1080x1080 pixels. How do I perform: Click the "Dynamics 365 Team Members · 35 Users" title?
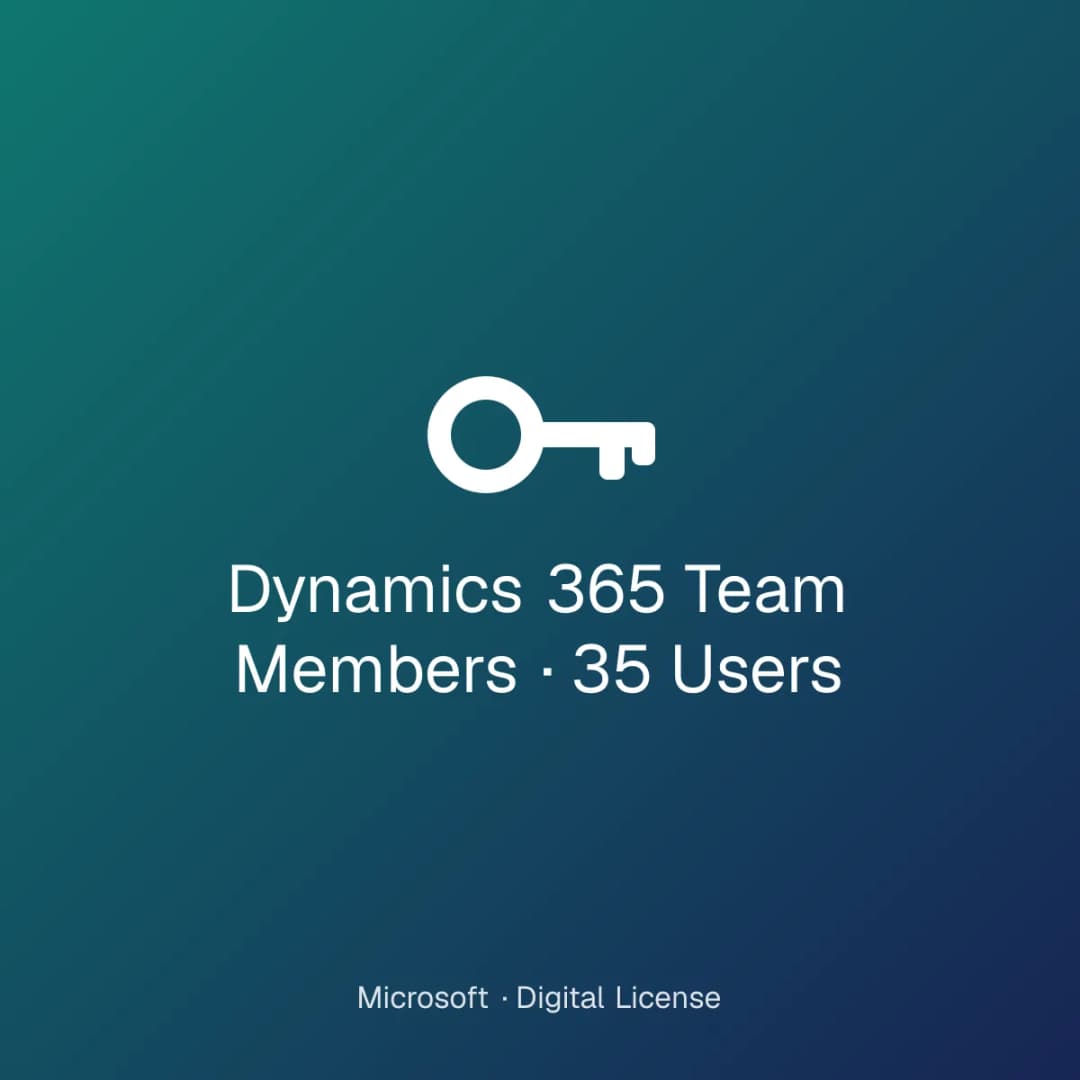[537, 629]
